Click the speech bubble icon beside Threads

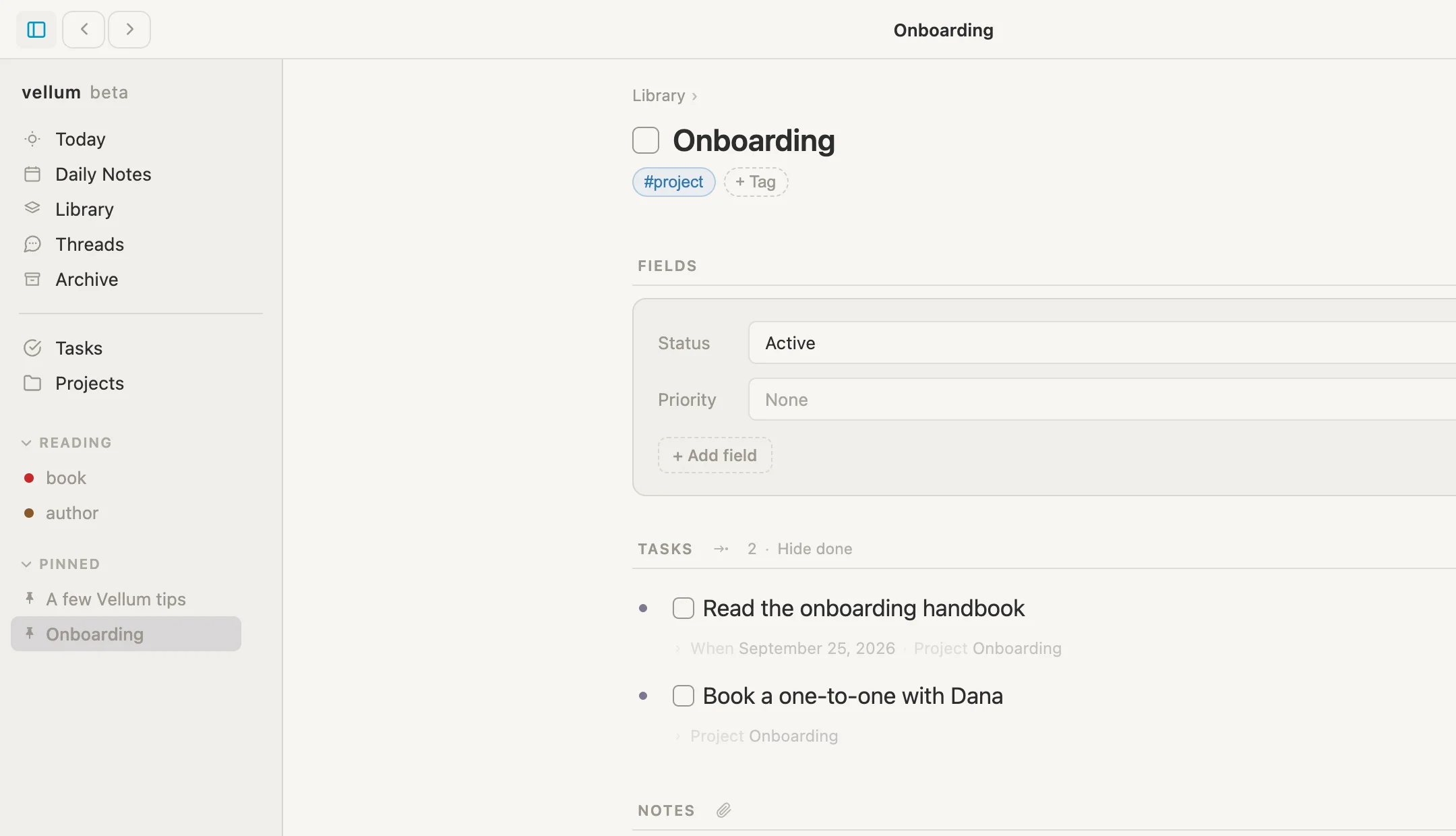(32, 244)
